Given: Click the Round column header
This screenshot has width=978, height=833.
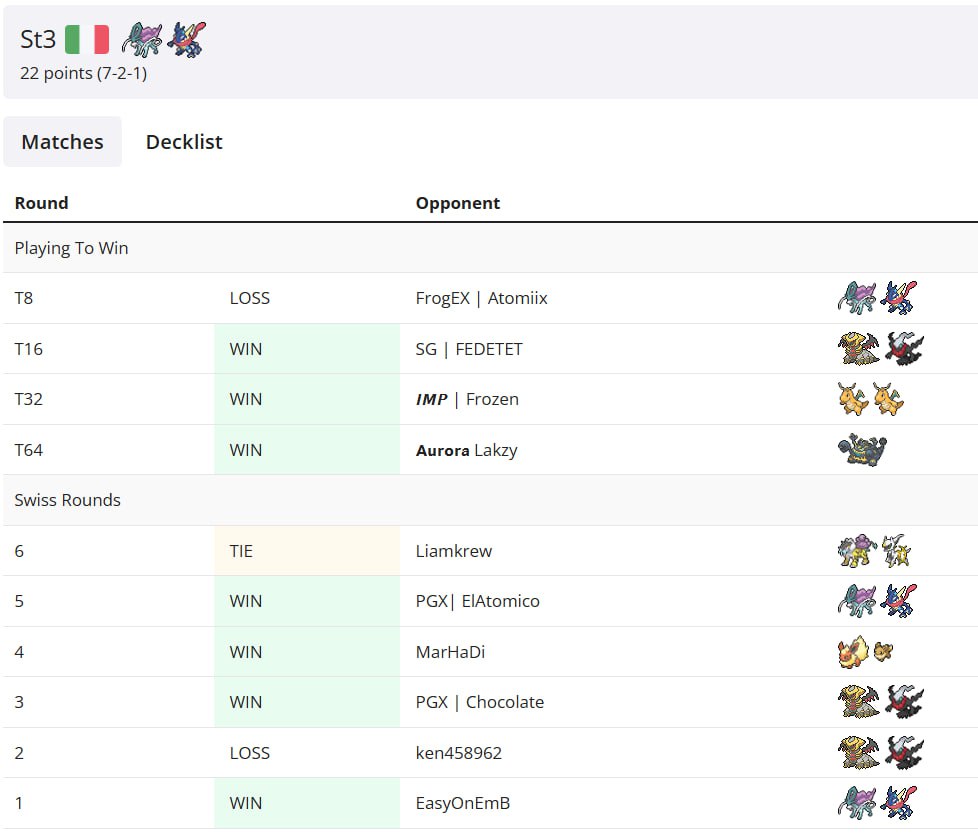Looking at the screenshot, I should [x=42, y=203].
